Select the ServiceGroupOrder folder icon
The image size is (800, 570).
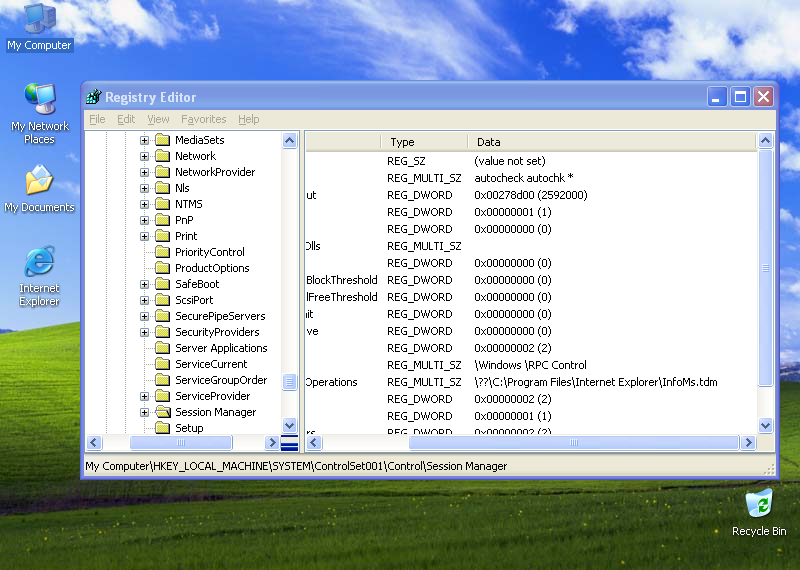coord(162,380)
